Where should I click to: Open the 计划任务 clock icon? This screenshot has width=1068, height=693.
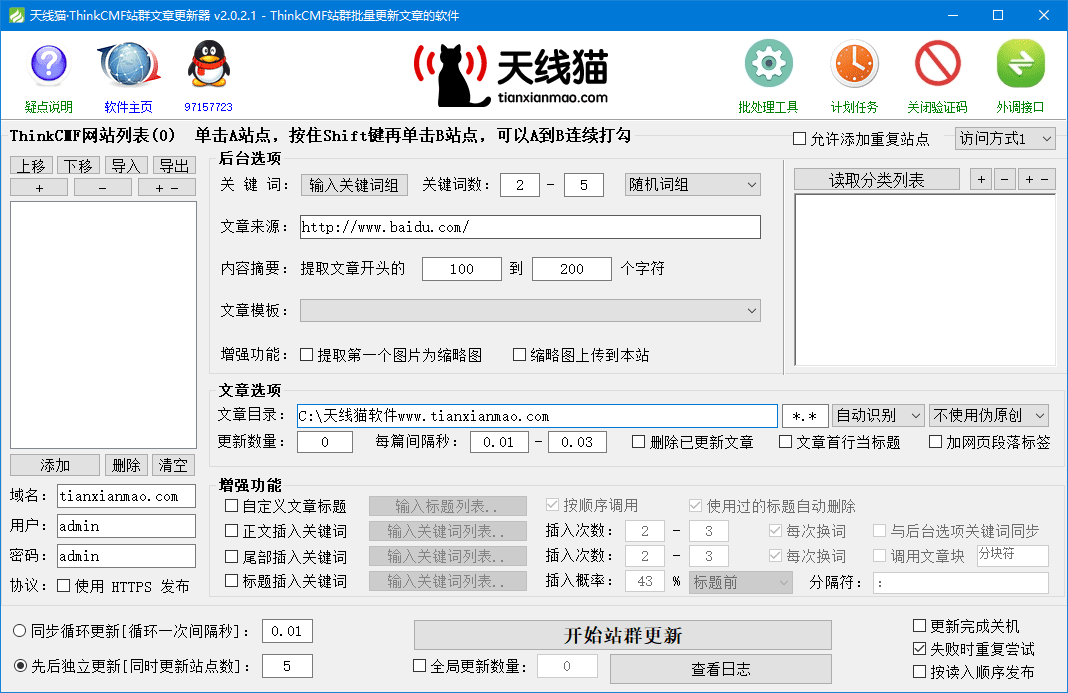coord(854,64)
